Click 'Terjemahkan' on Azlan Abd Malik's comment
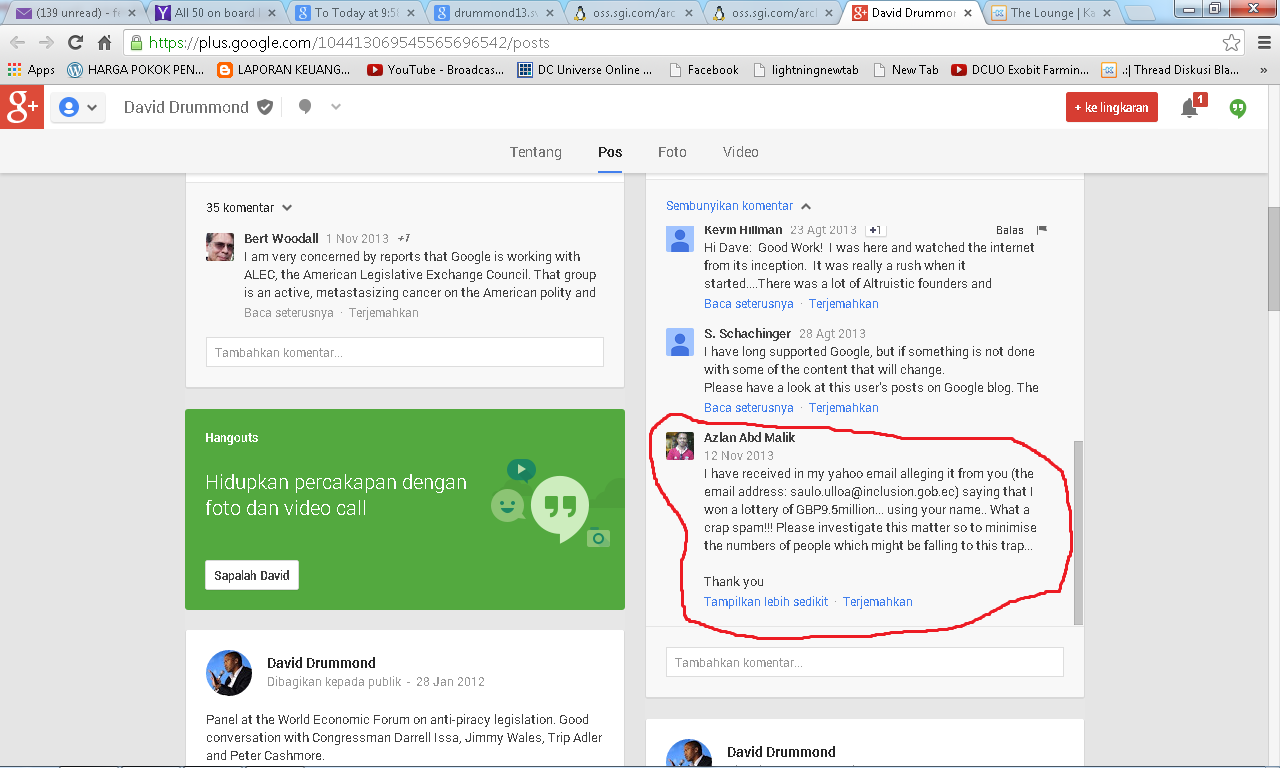This screenshot has height=768, width=1280. coord(878,602)
